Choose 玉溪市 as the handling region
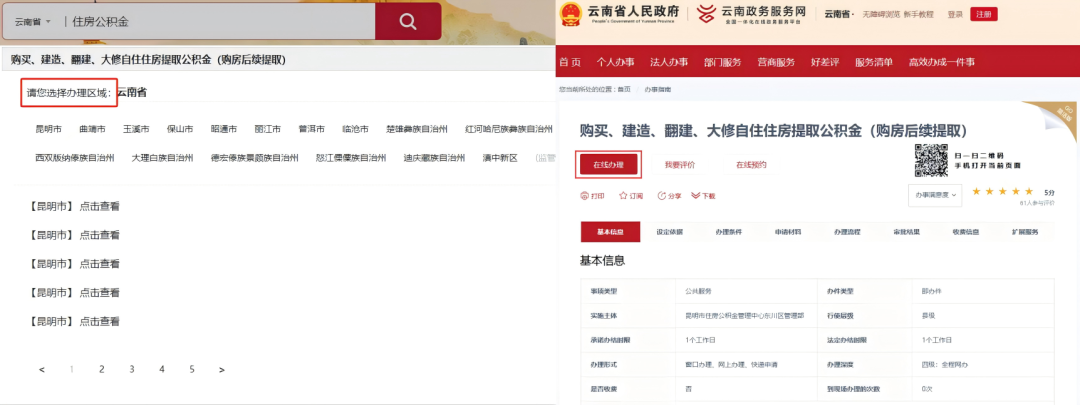 (136, 129)
